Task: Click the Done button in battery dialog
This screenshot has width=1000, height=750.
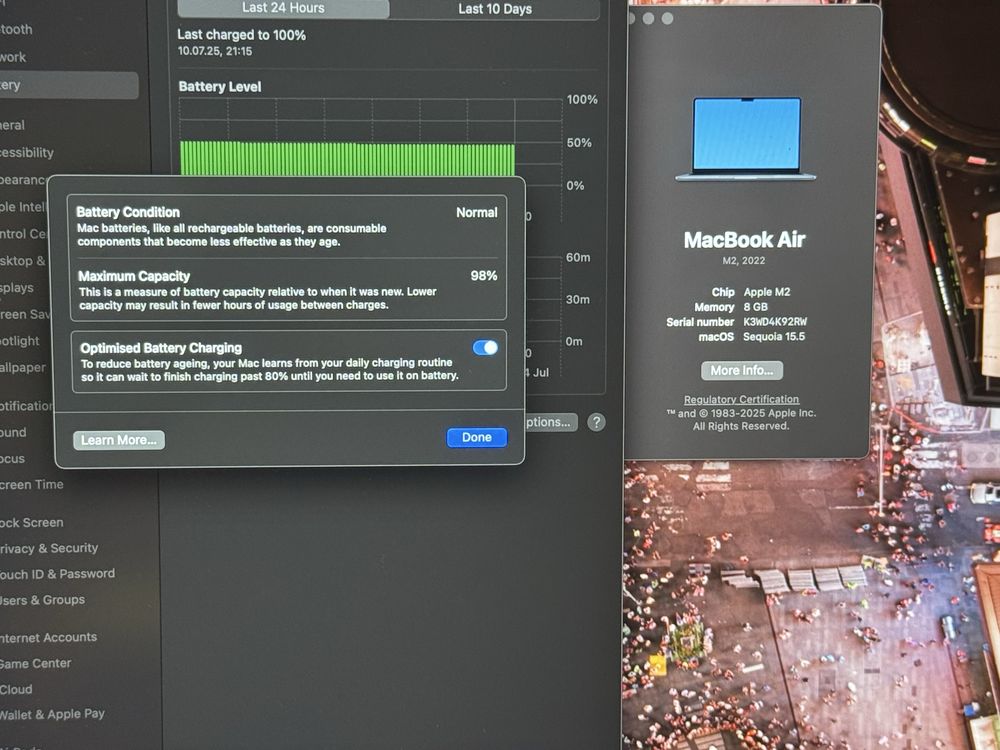Action: point(476,438)
